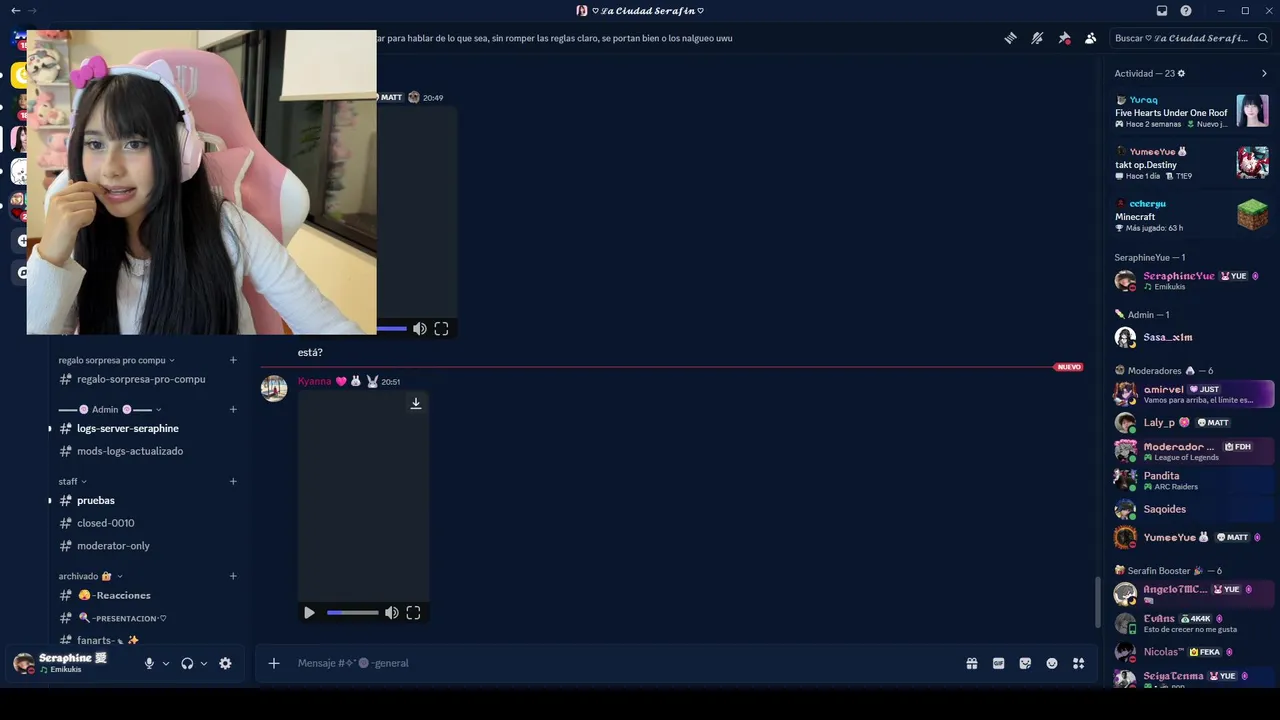
Task: Open Pandita member profile
Action: coord(1192,480)
